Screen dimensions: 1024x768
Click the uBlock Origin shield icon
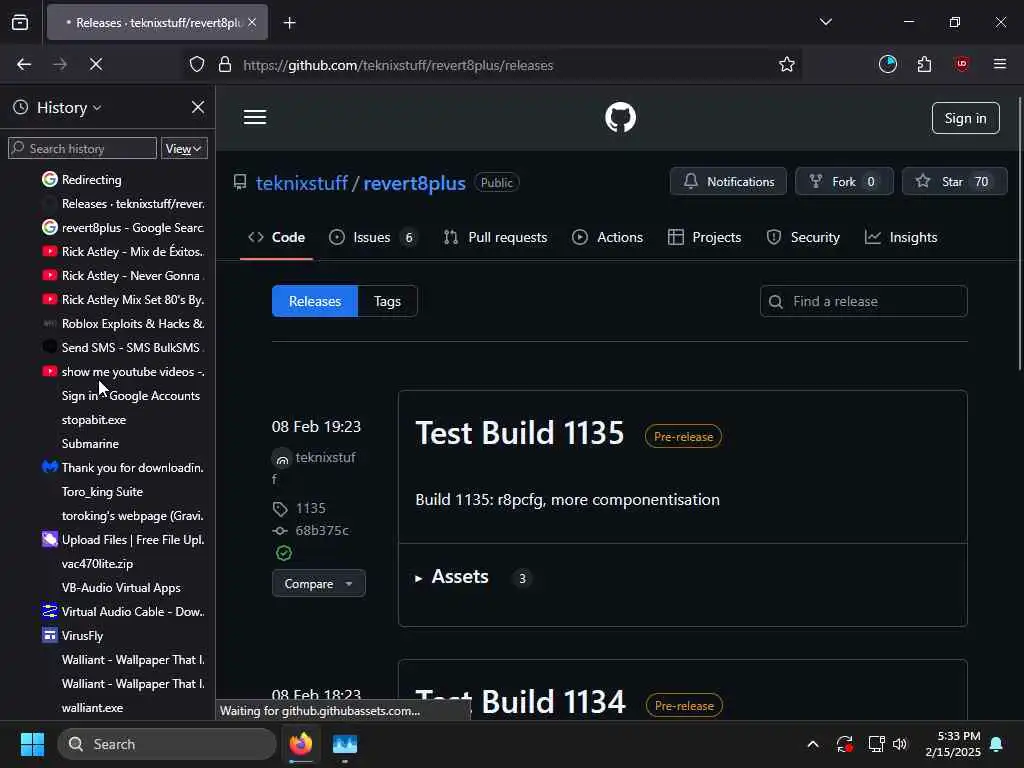coord(961,64)
